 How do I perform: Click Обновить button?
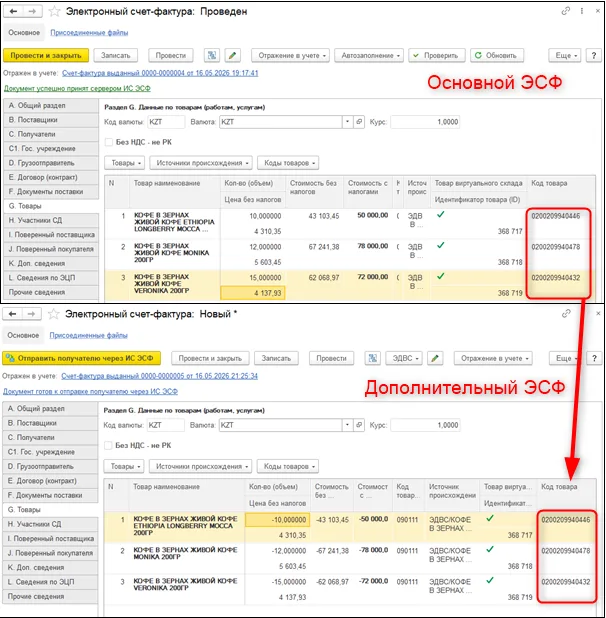[497, 56]
